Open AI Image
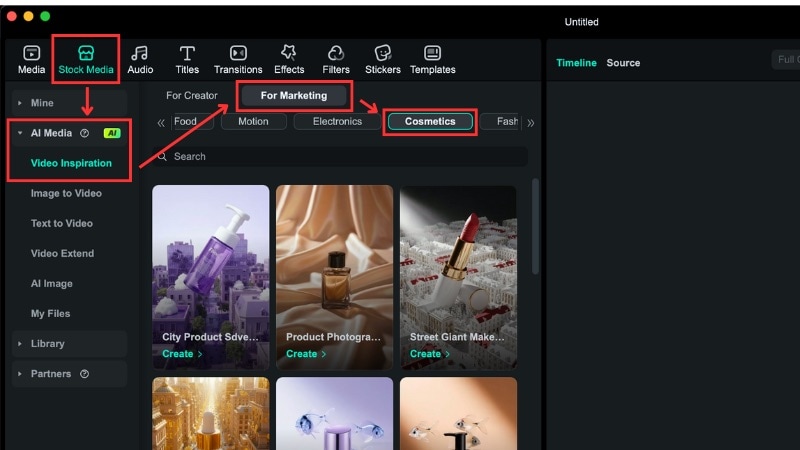 coord(51,284)
